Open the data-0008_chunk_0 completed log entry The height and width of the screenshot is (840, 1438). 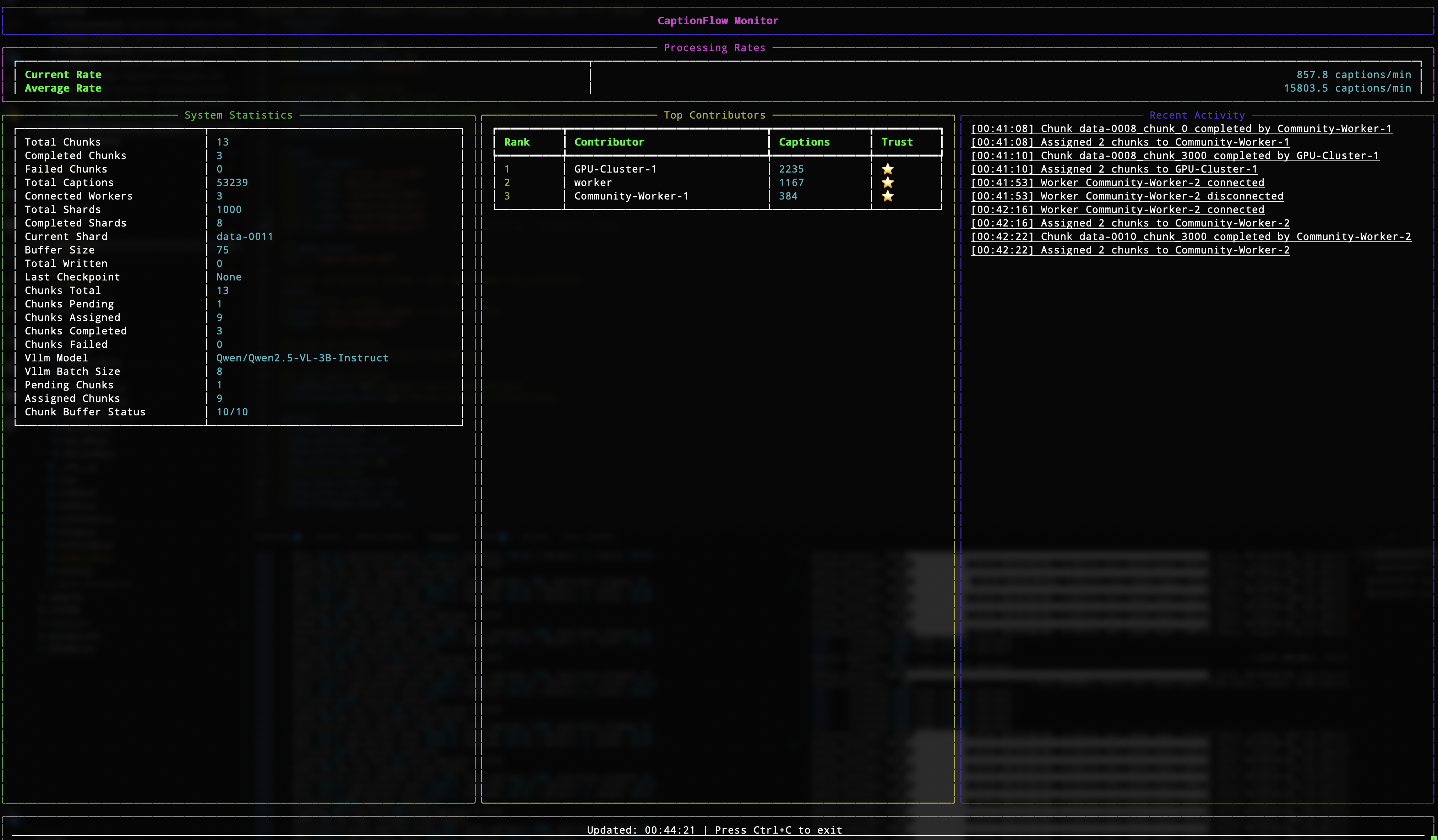1181,129
